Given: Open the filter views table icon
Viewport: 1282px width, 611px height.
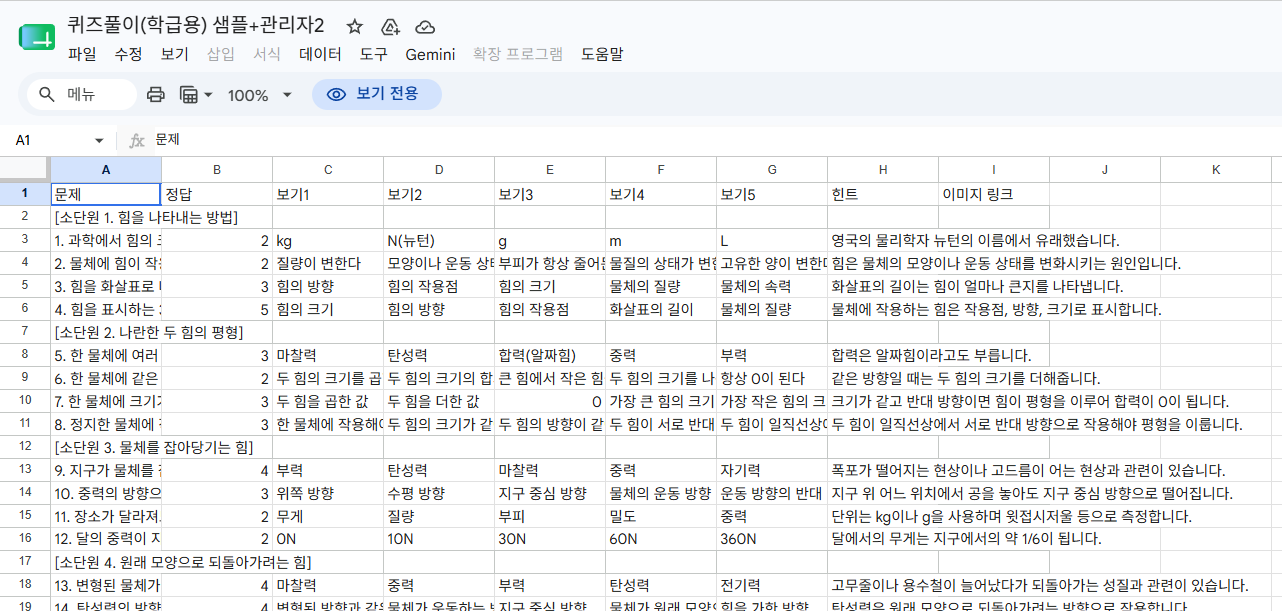Looking at the screenshot, I should [x=188, y=95].
